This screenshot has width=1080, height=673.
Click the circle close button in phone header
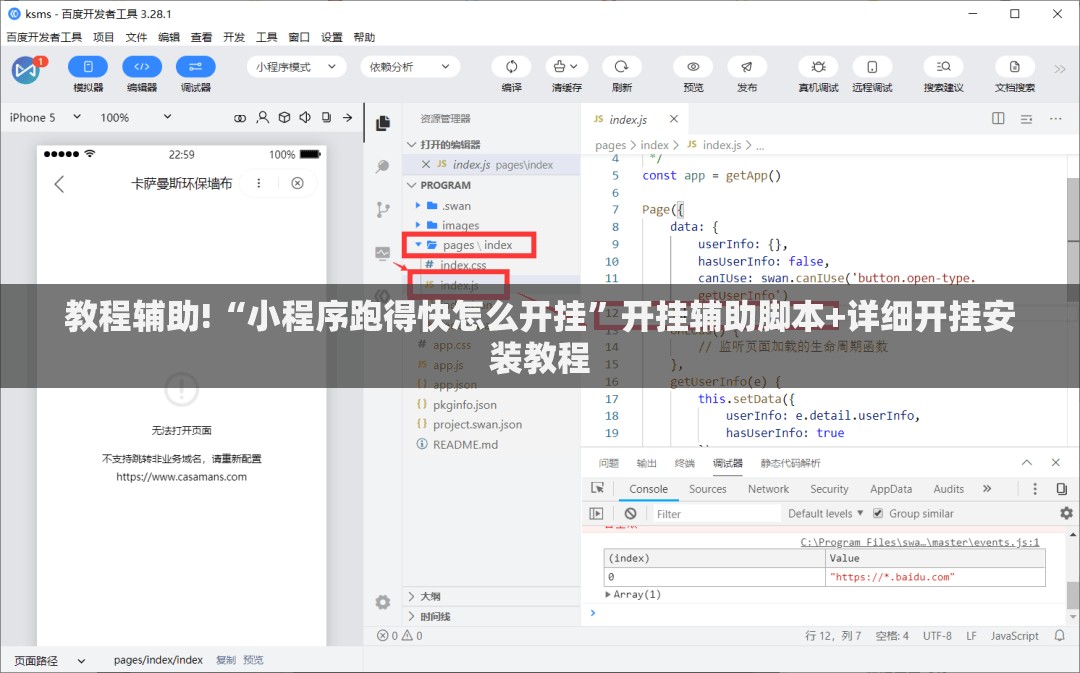(298, 183)
